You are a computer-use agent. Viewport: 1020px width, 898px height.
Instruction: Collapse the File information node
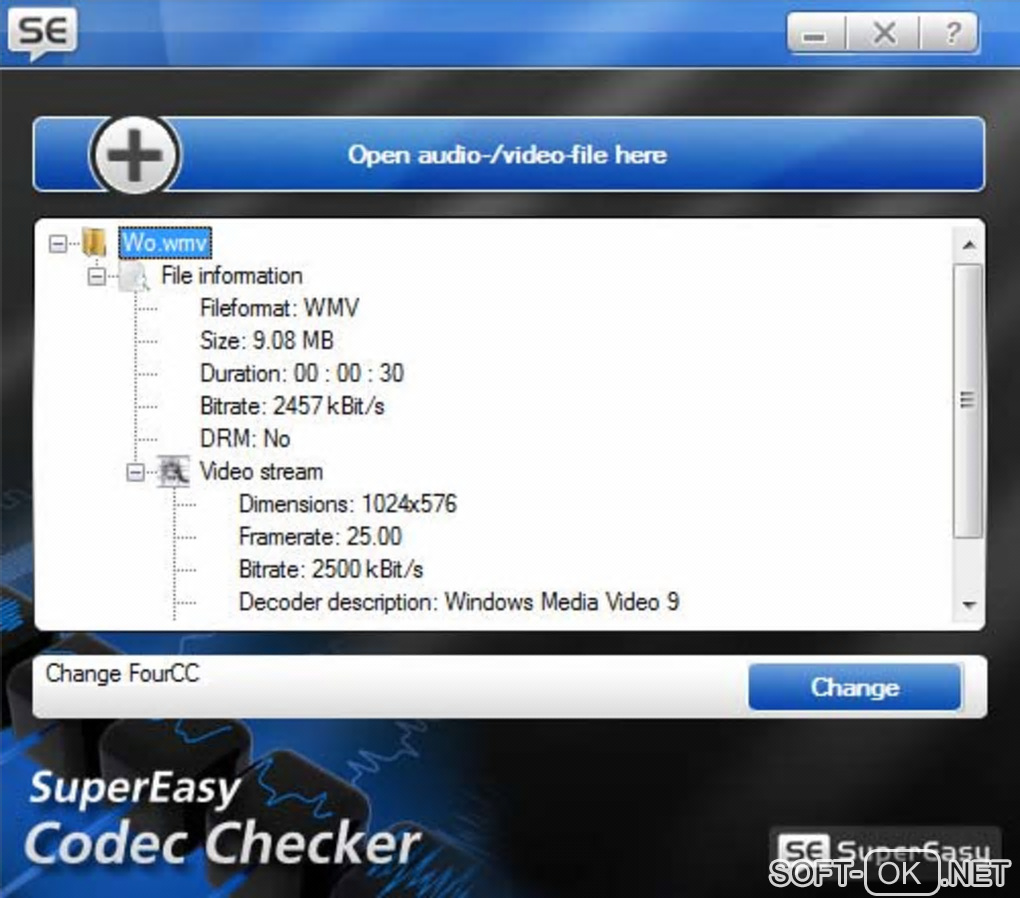(96, 277)
